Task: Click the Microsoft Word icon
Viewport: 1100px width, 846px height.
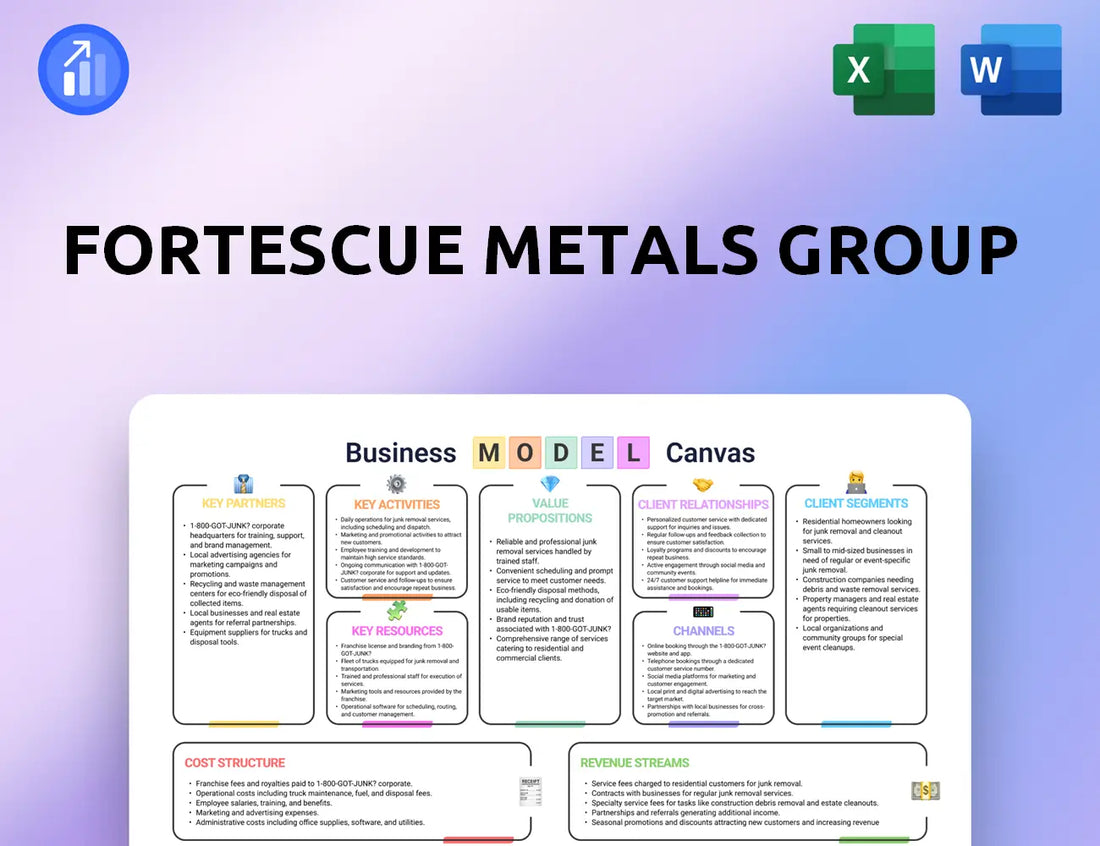Action: [1011, 69]
